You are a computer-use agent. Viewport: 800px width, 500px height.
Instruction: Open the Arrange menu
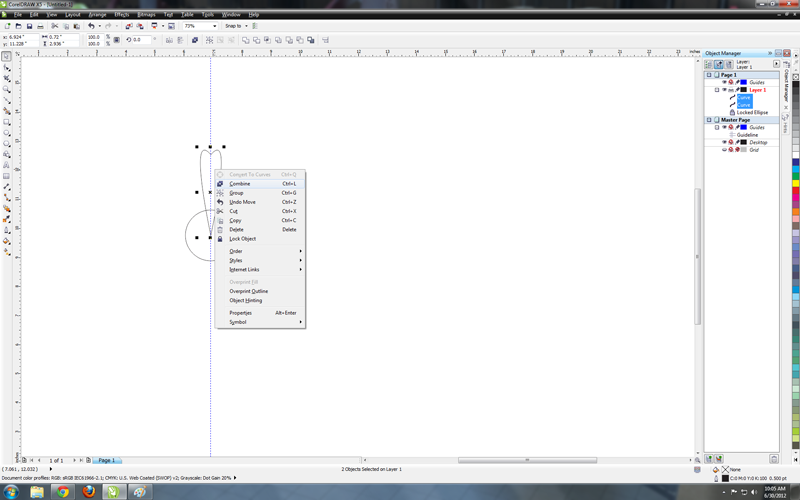97,15
